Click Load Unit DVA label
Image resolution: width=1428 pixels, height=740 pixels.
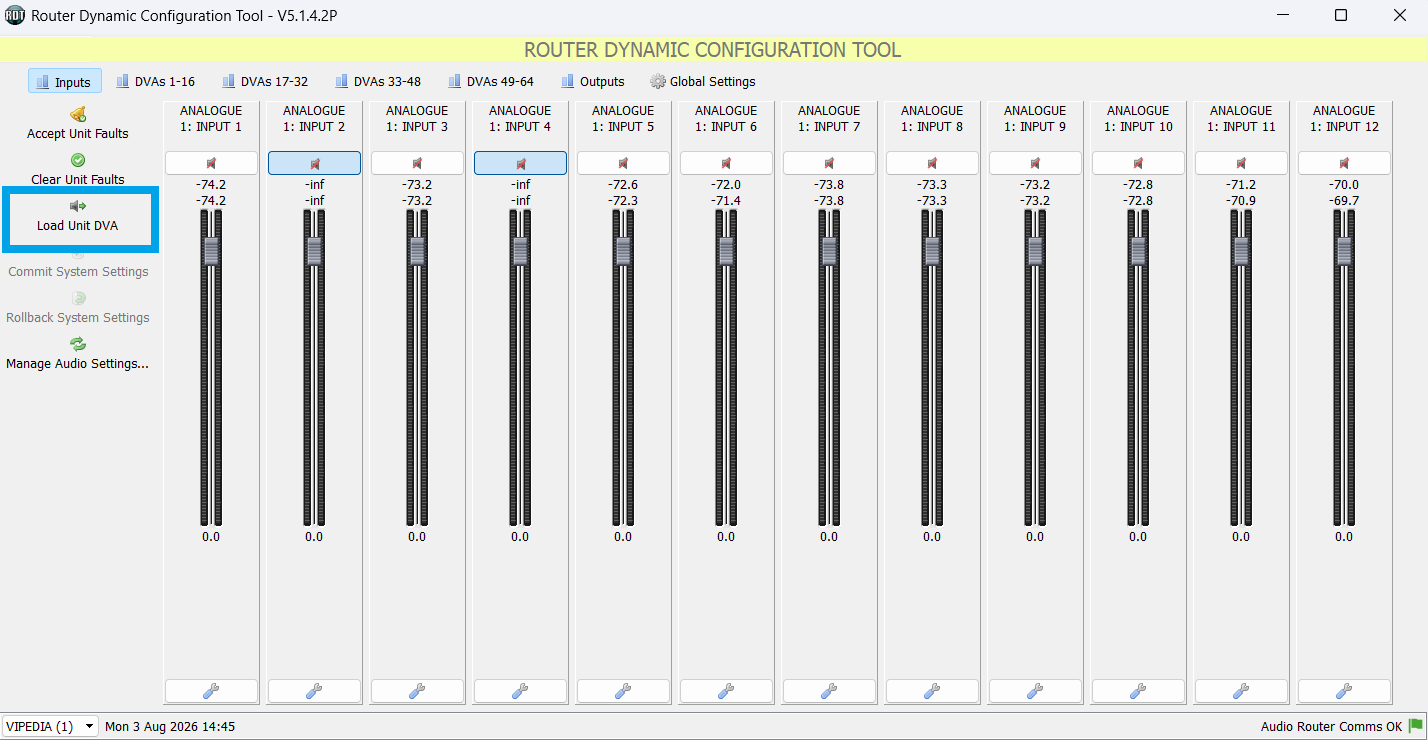[x=78, y=226]
